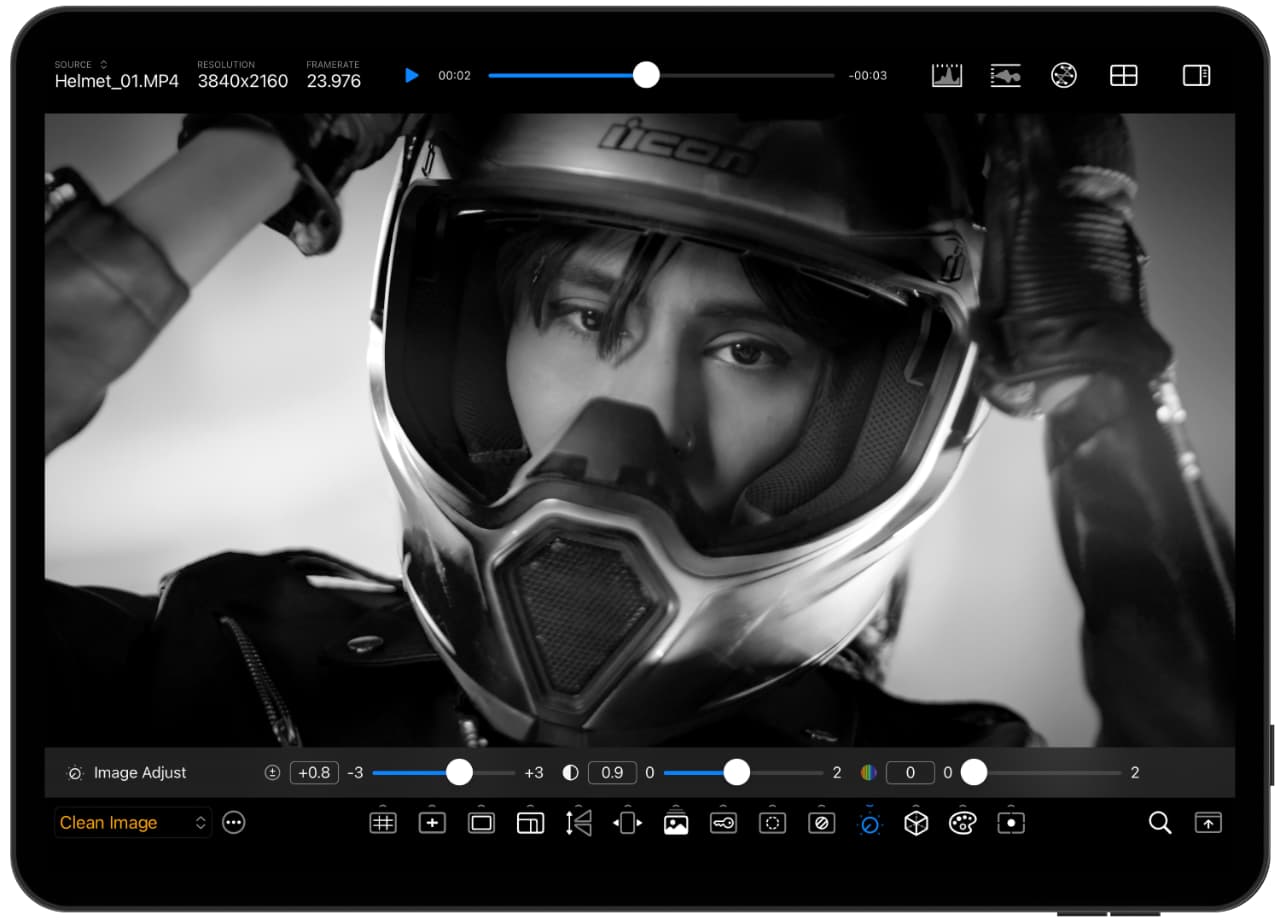
Task: Toggle the dotted focus area tool
Action: [772, 822]
